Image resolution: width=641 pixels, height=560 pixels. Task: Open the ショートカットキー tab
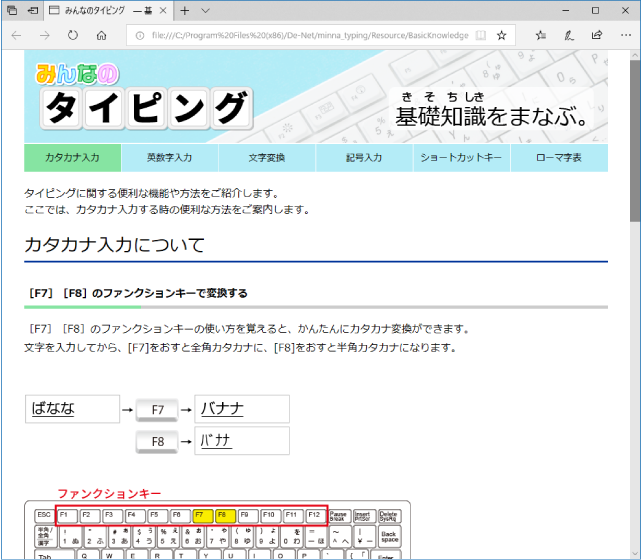(461, 158)
